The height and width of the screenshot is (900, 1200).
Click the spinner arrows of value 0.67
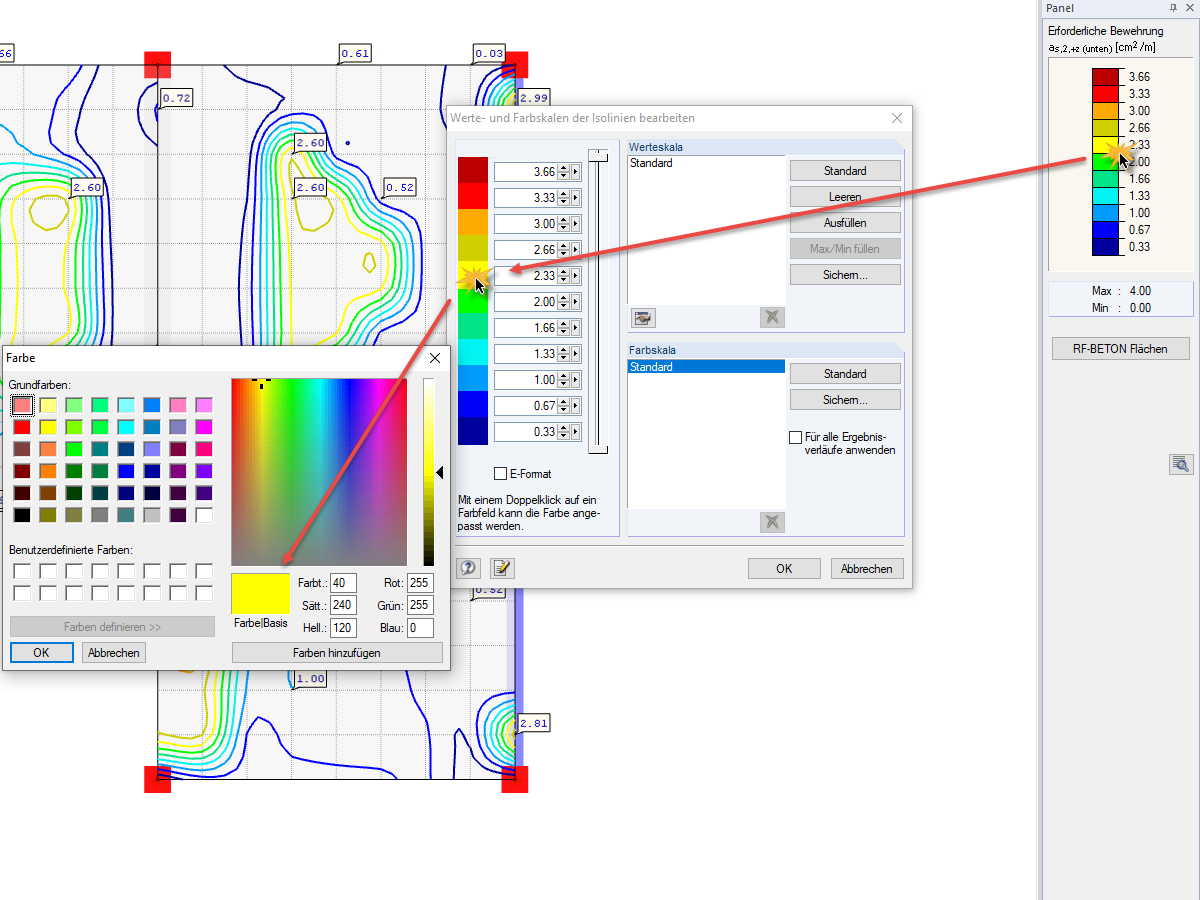(564, 406)
